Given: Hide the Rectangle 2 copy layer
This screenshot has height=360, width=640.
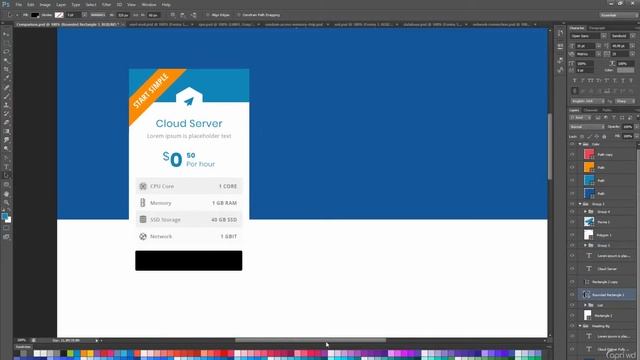Looking at the screenshot, I should pos(572,282).
